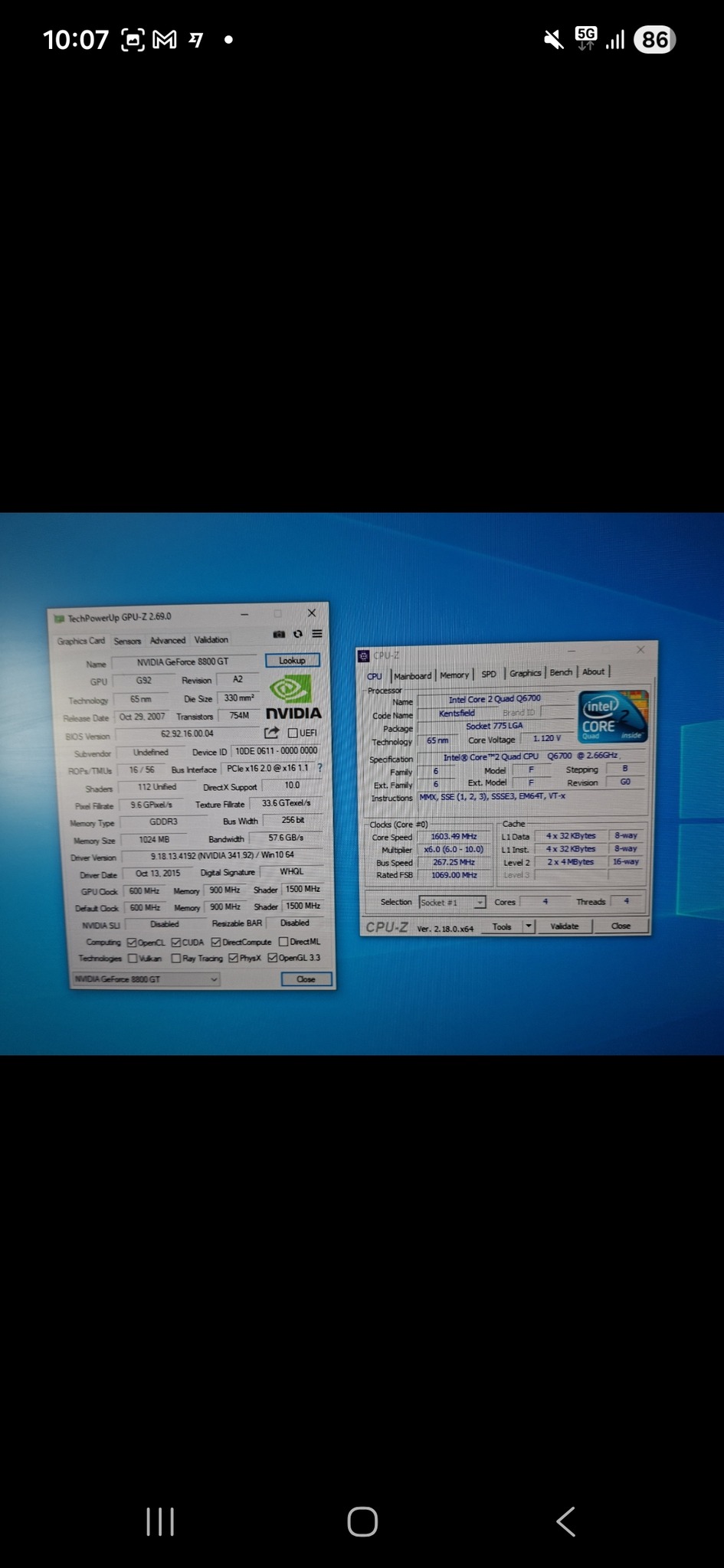Click the Texture Fillrate value 33.6 GTexel/s
Screen dimensions: 724x1568
click(287, 803)
